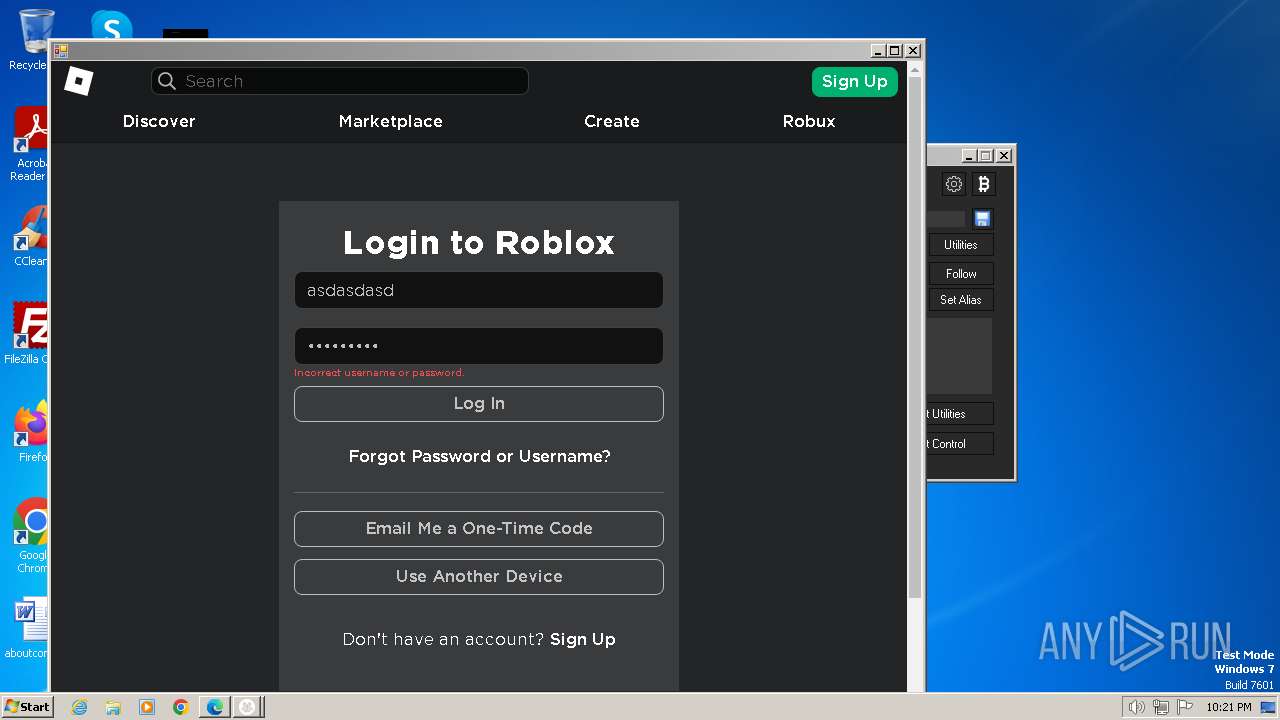1280x720 pixels.
Task: Open settings gear in background window
Action: tap(954, 184)
